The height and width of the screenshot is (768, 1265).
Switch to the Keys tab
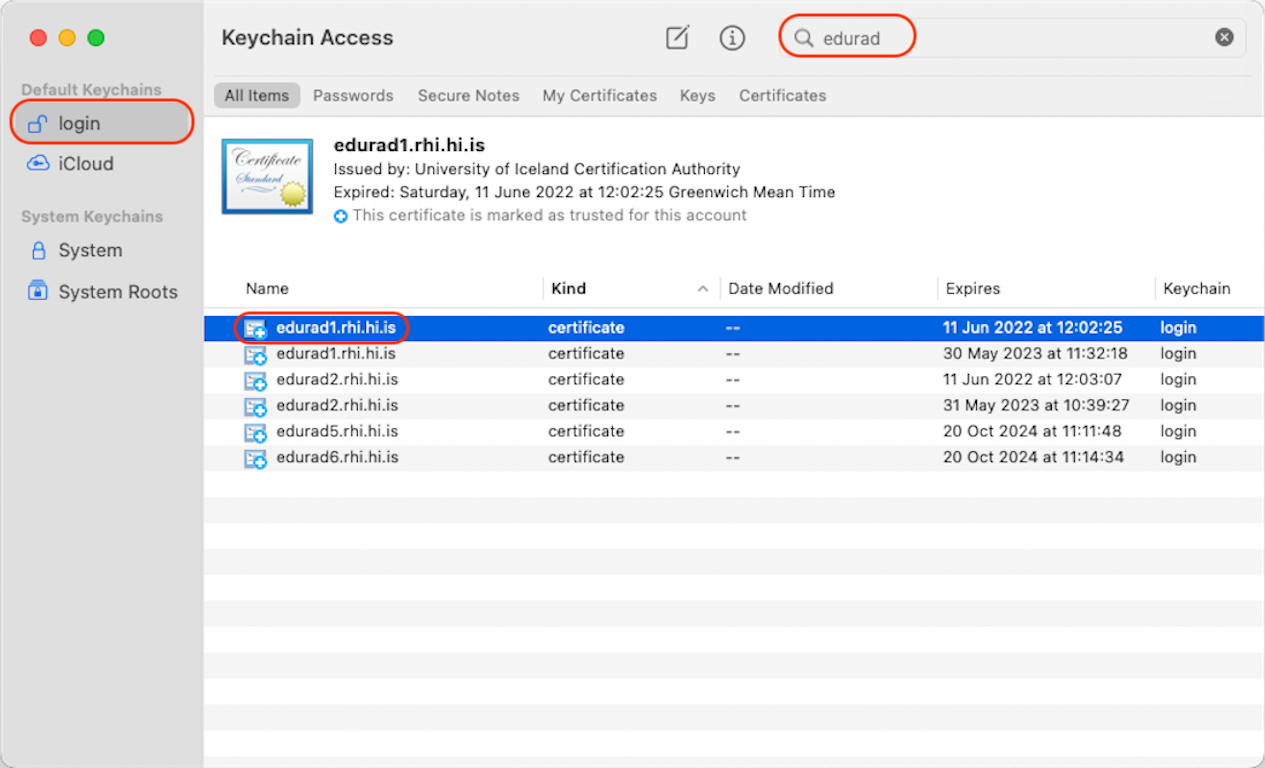coord(697,96)
